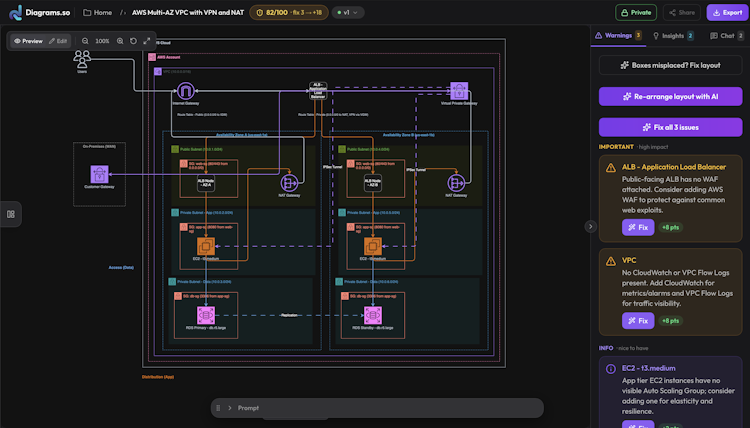Click the warning triangle on the VPC card

611,261
